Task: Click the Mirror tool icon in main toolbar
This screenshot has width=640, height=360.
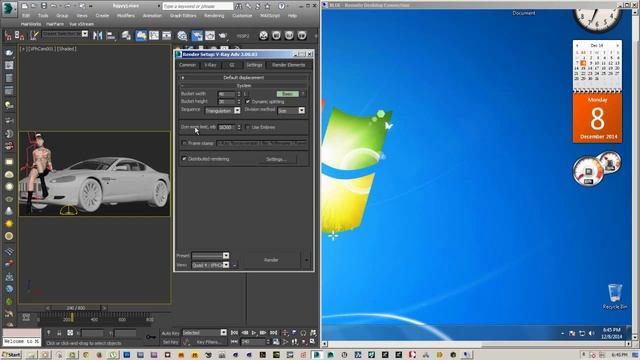Action: [98, 36]
